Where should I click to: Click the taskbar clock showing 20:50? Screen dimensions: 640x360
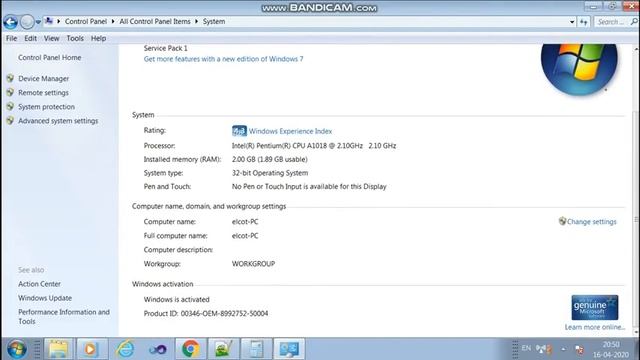(x=611, y=349)
